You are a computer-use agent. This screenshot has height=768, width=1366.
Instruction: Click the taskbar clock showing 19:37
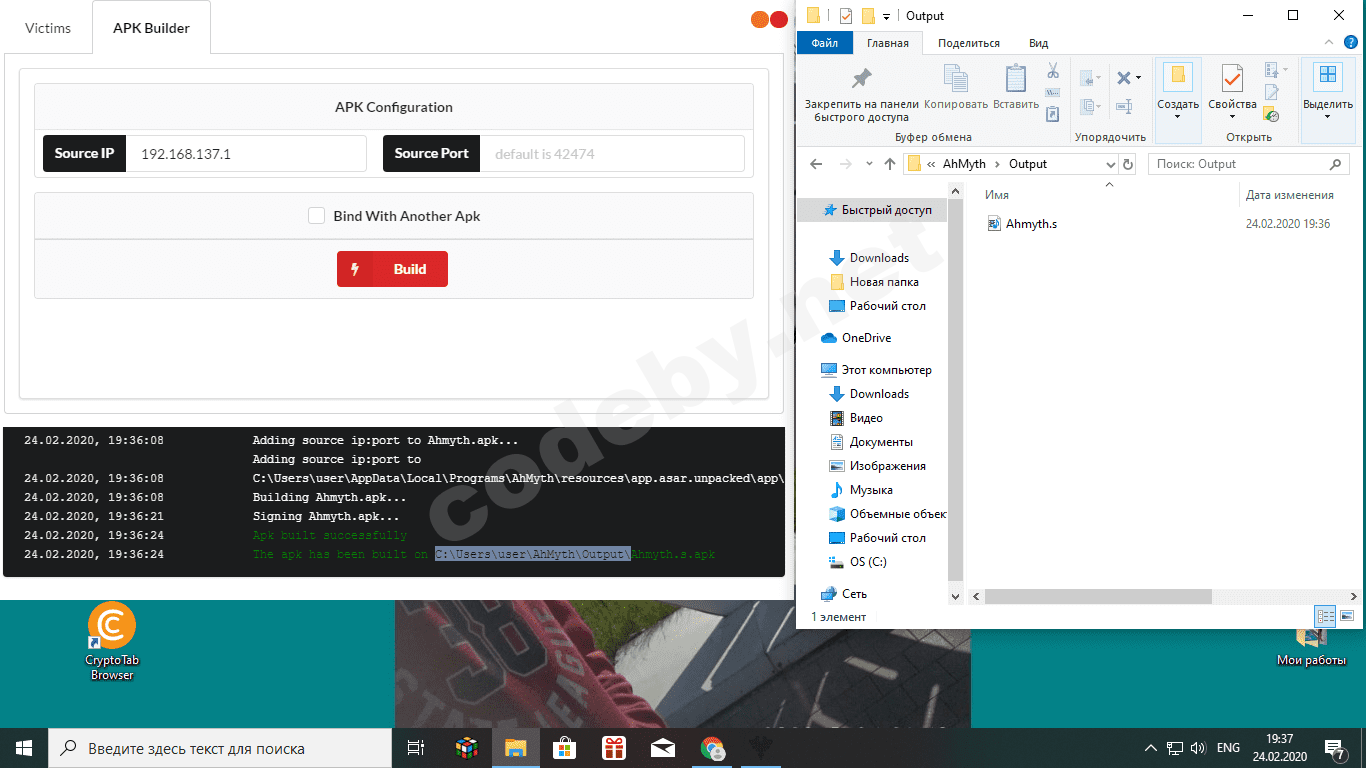pos(1279,748)
